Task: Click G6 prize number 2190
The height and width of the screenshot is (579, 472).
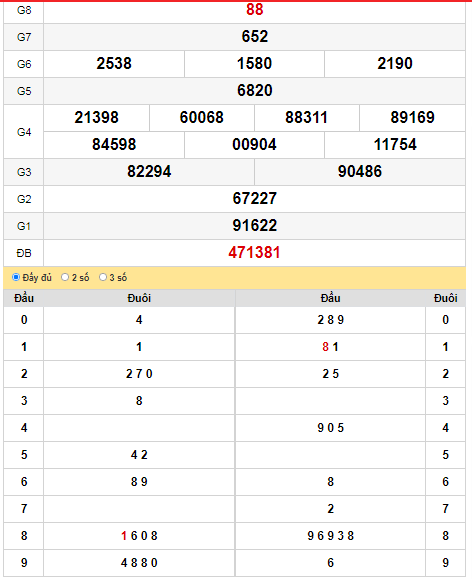Action: (395, 64)
